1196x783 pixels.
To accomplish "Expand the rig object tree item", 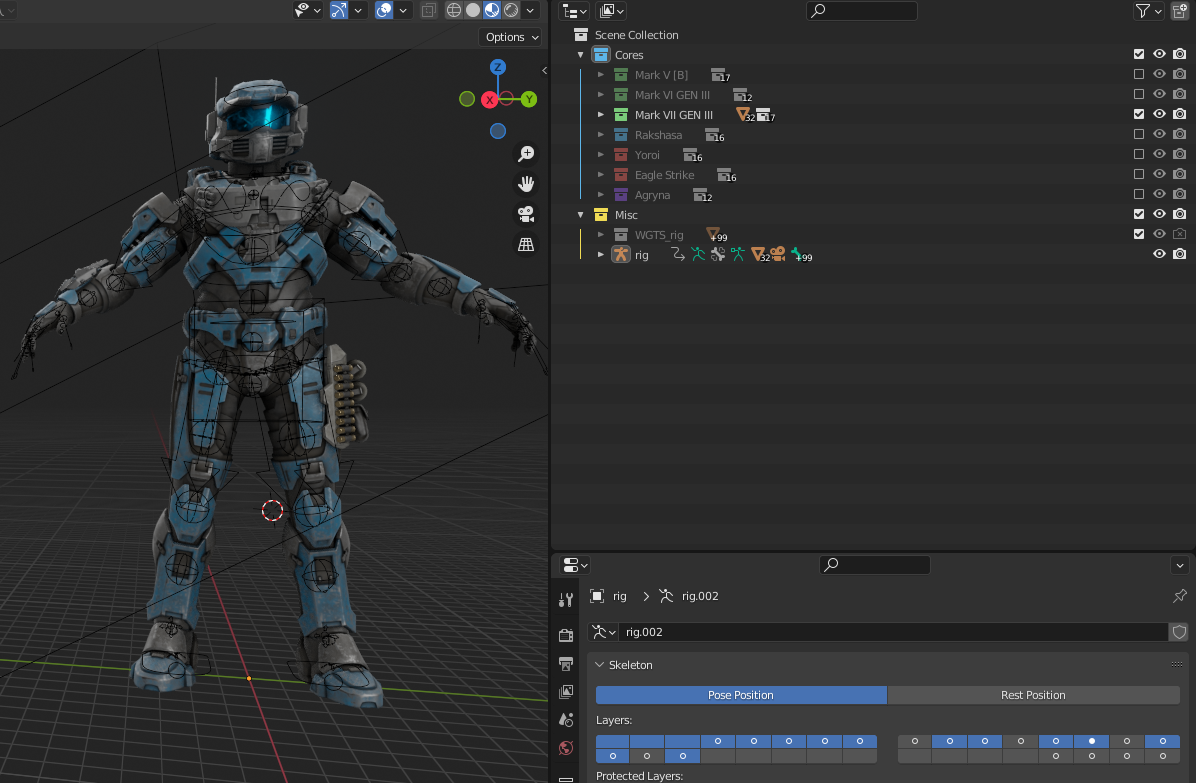I will (x=601, y=255).
